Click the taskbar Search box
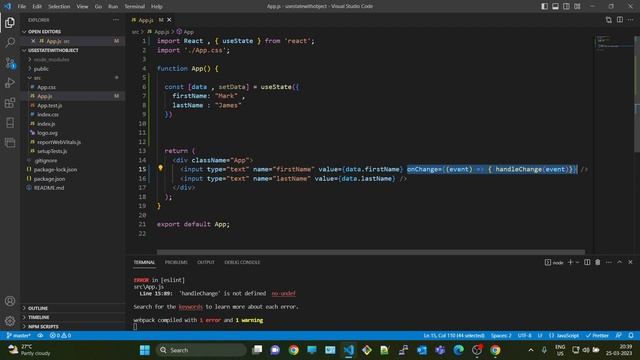This screenshot has height=360, width=640. click(x=201, y=350)
